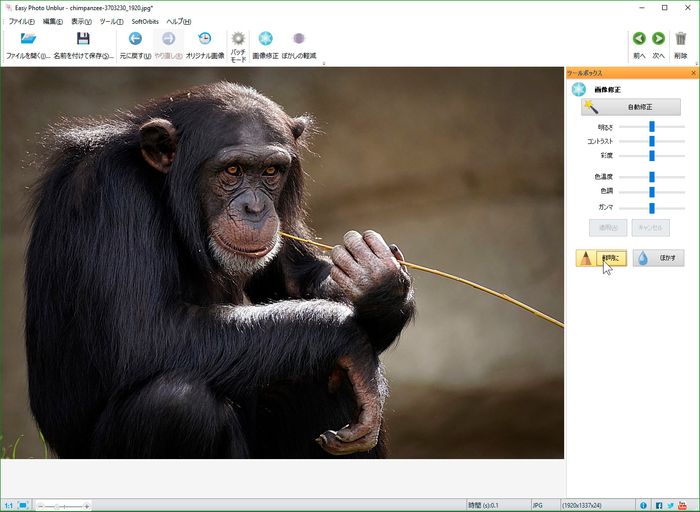700x512 pixels.
Task: Open batch mode (バッチモード) gear icon
Action: [x=238, y=39]
